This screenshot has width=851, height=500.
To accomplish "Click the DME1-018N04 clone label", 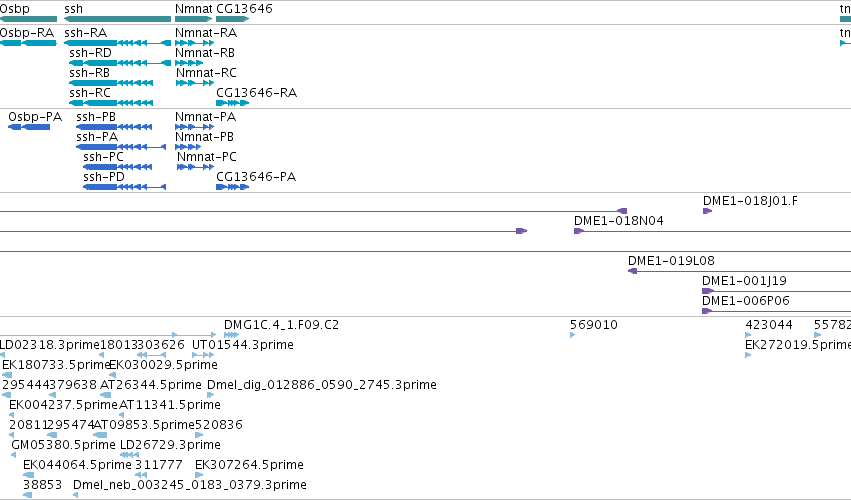I will 619,221.
